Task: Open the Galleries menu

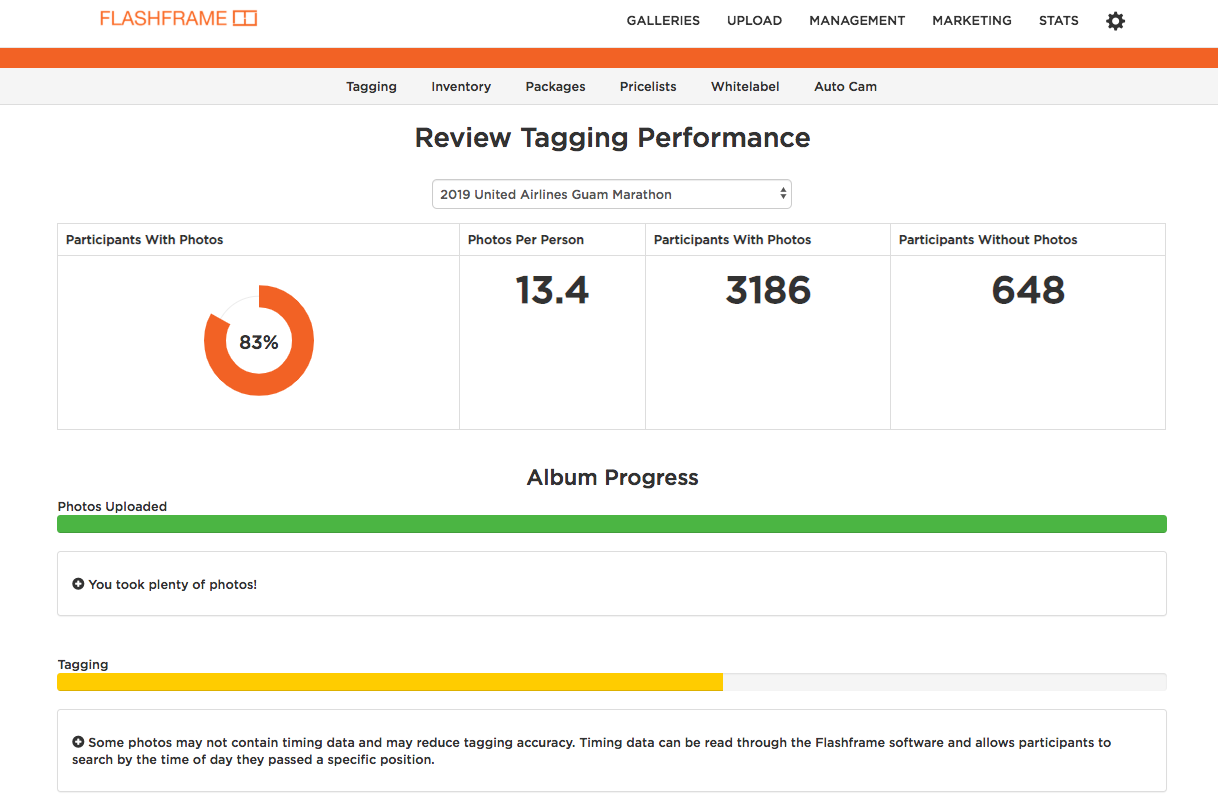Action: coord(663,20)
